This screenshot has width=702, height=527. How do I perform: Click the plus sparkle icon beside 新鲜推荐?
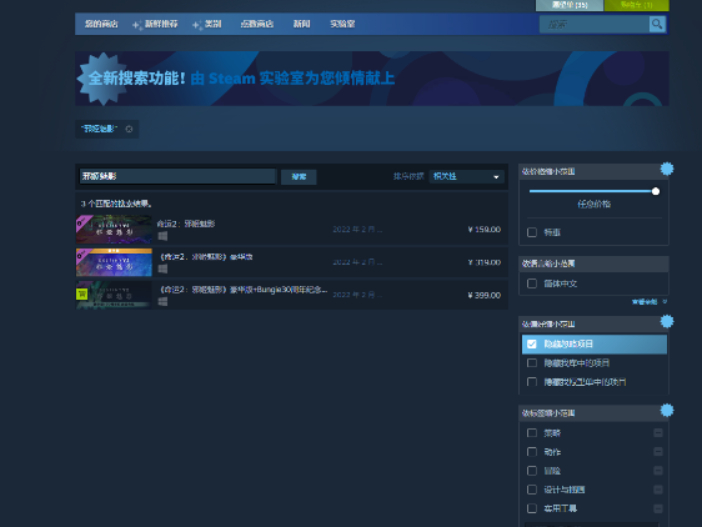click(137, 25)
